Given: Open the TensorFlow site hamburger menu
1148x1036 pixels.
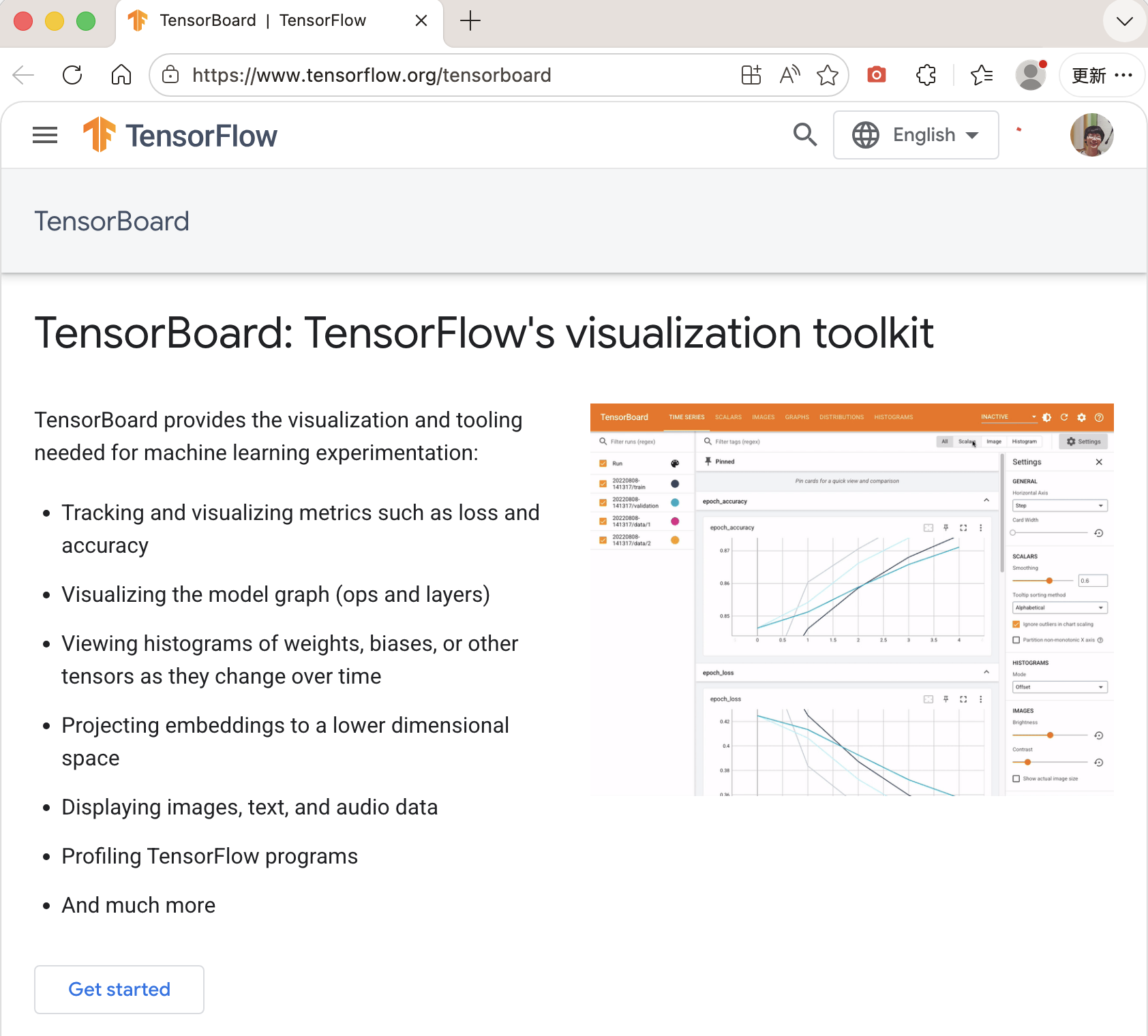Looking at the screenshot, I should pos(45,135).
